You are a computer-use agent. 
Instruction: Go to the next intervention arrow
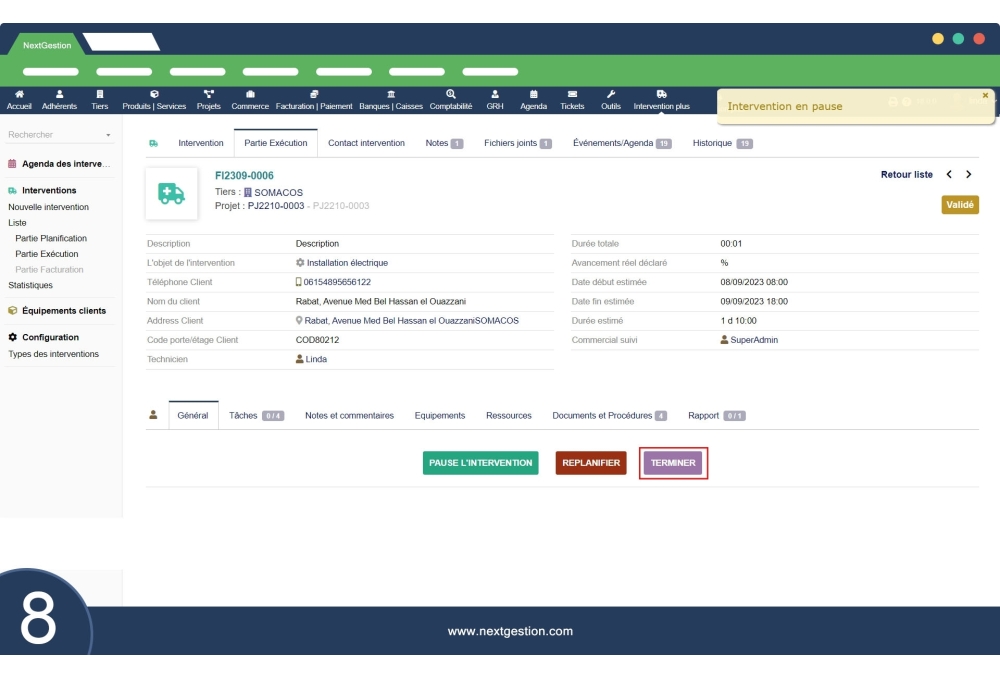click(x=968, y=175)
